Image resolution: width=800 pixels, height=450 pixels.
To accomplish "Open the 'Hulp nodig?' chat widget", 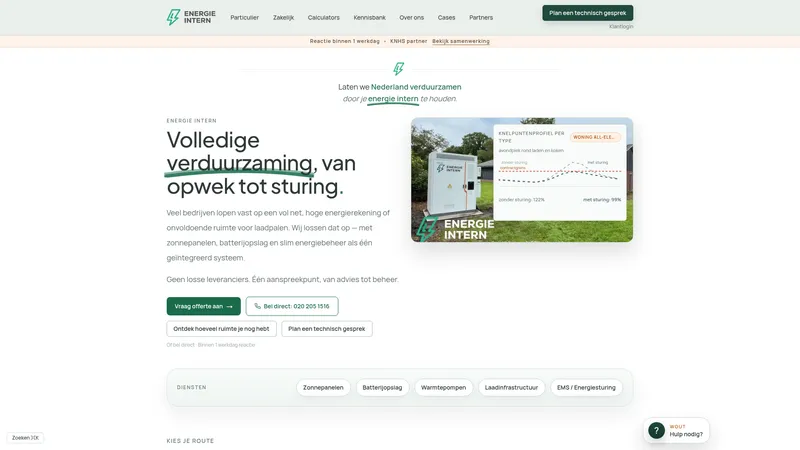I will point(677,431).
